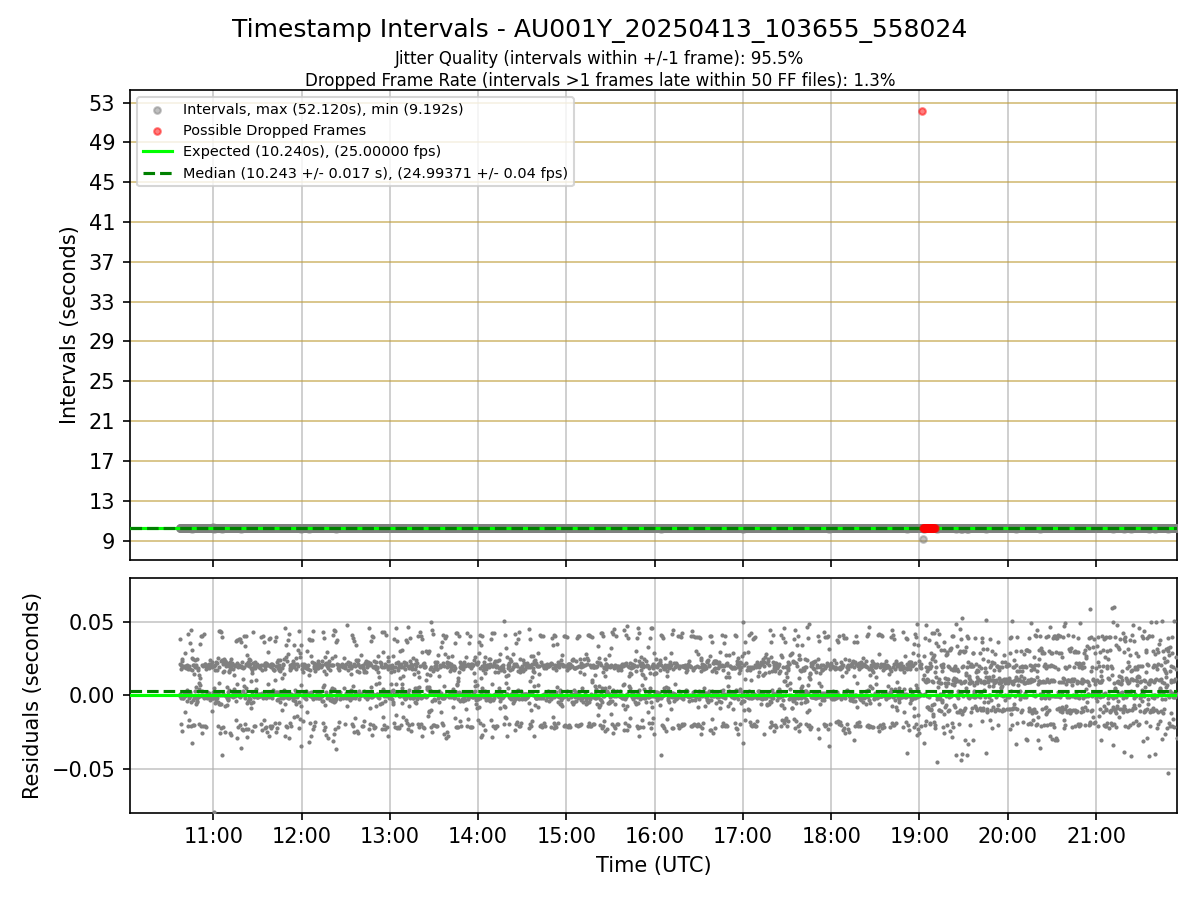Click the 'Time (UTC)' x-axis label
The image size is (1200, 900).
(653, 865)
